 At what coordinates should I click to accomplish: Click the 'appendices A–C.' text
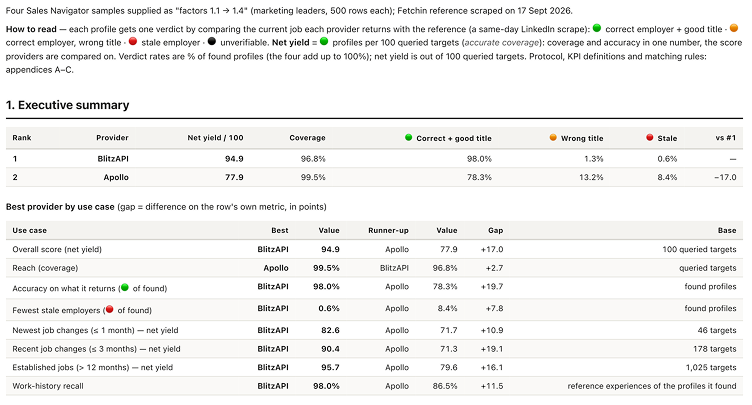coord(40,70)
